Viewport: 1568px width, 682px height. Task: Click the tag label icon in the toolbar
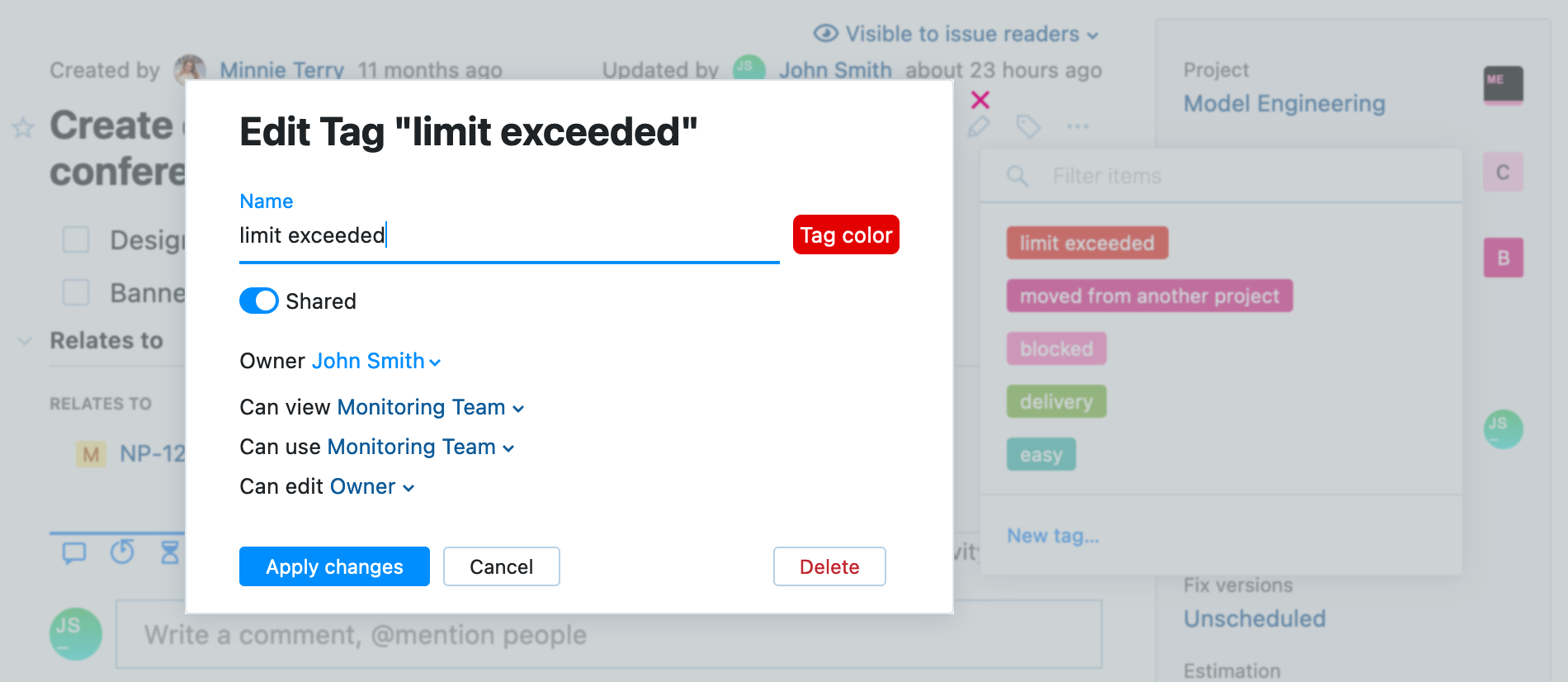point(1027,126)
